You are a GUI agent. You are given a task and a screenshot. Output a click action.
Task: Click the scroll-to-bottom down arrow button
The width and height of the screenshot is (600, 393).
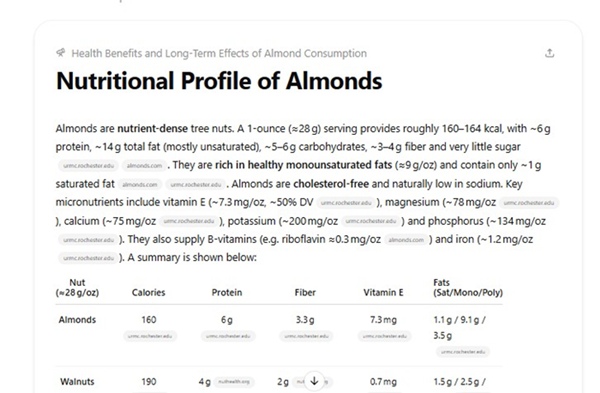314,381
